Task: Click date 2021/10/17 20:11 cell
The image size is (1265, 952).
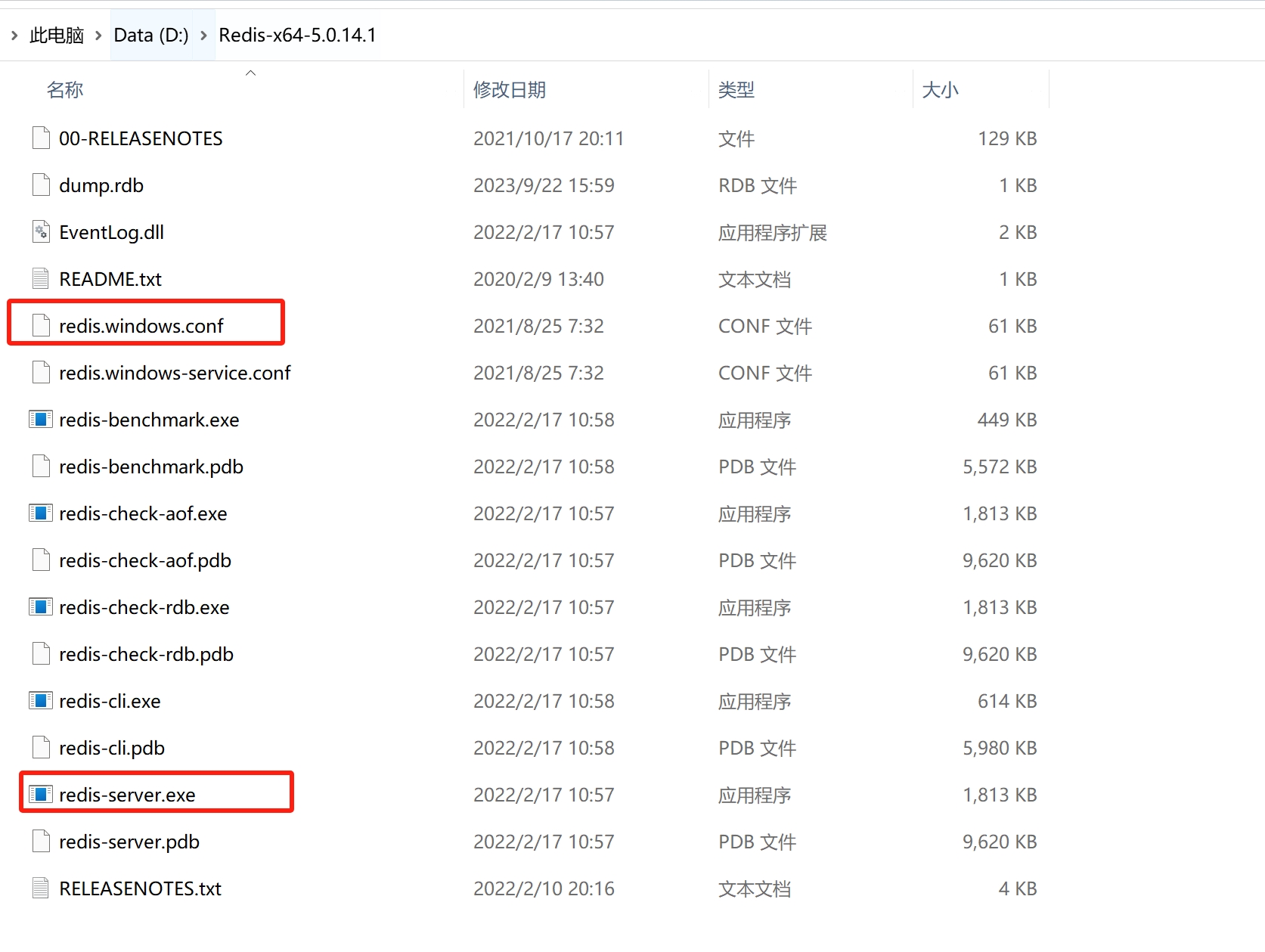Action: [x=548, y=138]
